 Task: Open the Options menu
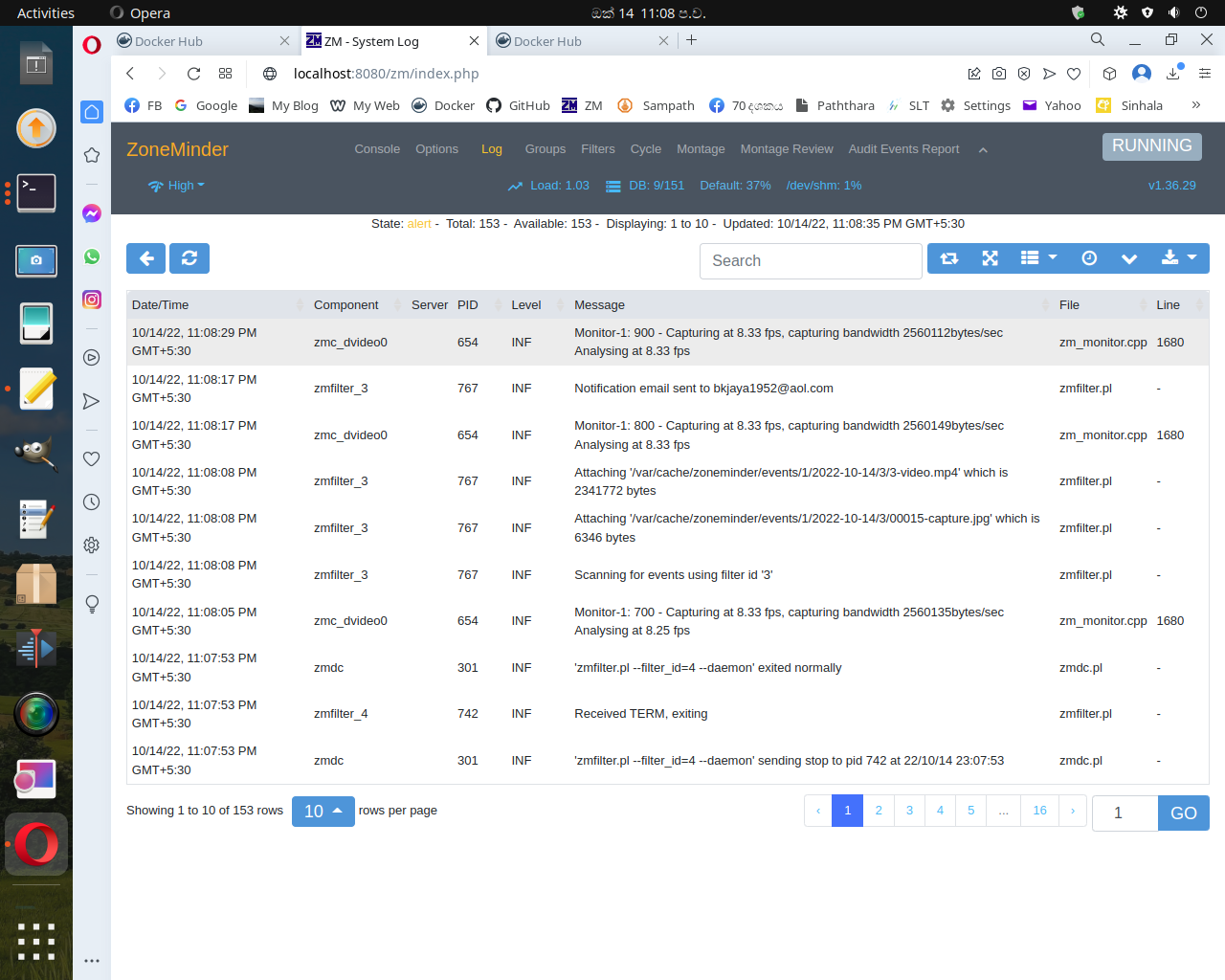coord(436,149)
